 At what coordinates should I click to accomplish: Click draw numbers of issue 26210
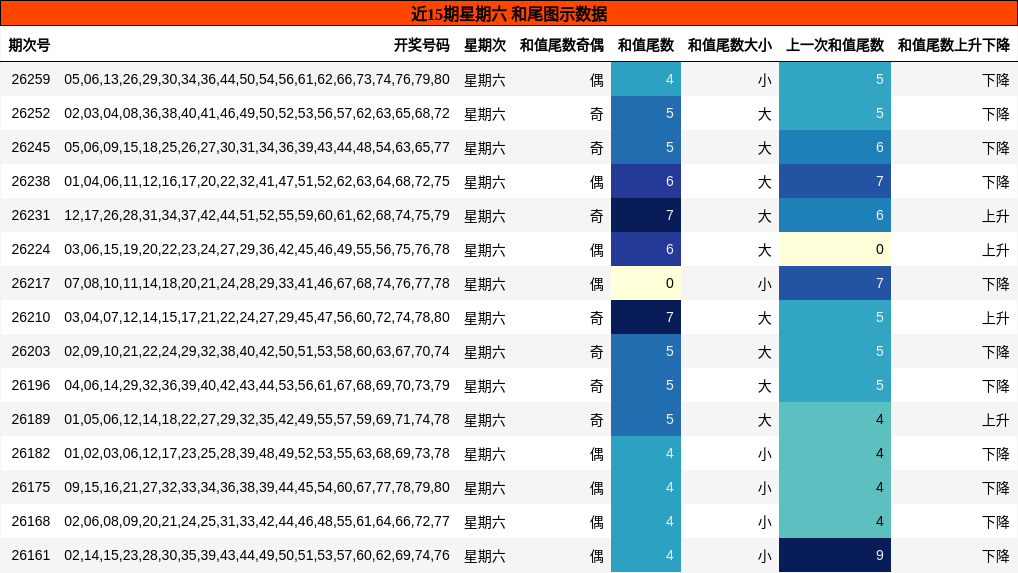click(256, 317)
